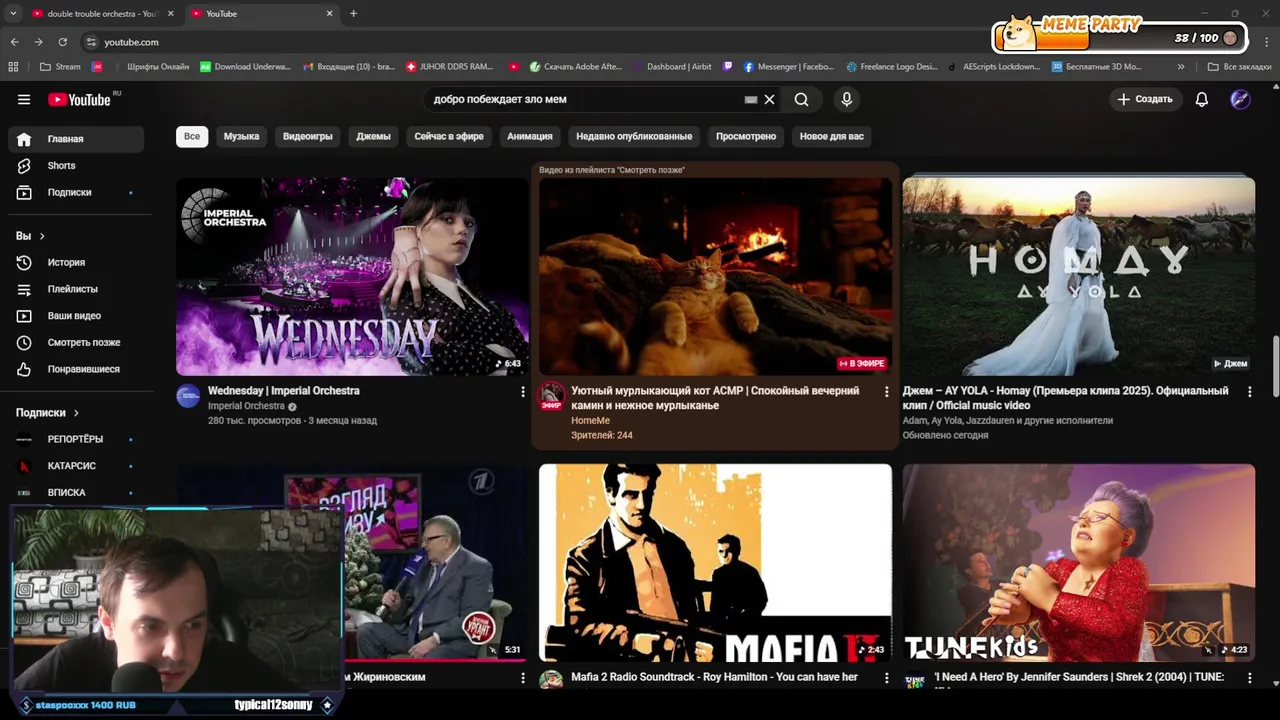Open more options for the Wednesday video
This screenshot has width=1280, height=720.
click(x=522, y=392)
